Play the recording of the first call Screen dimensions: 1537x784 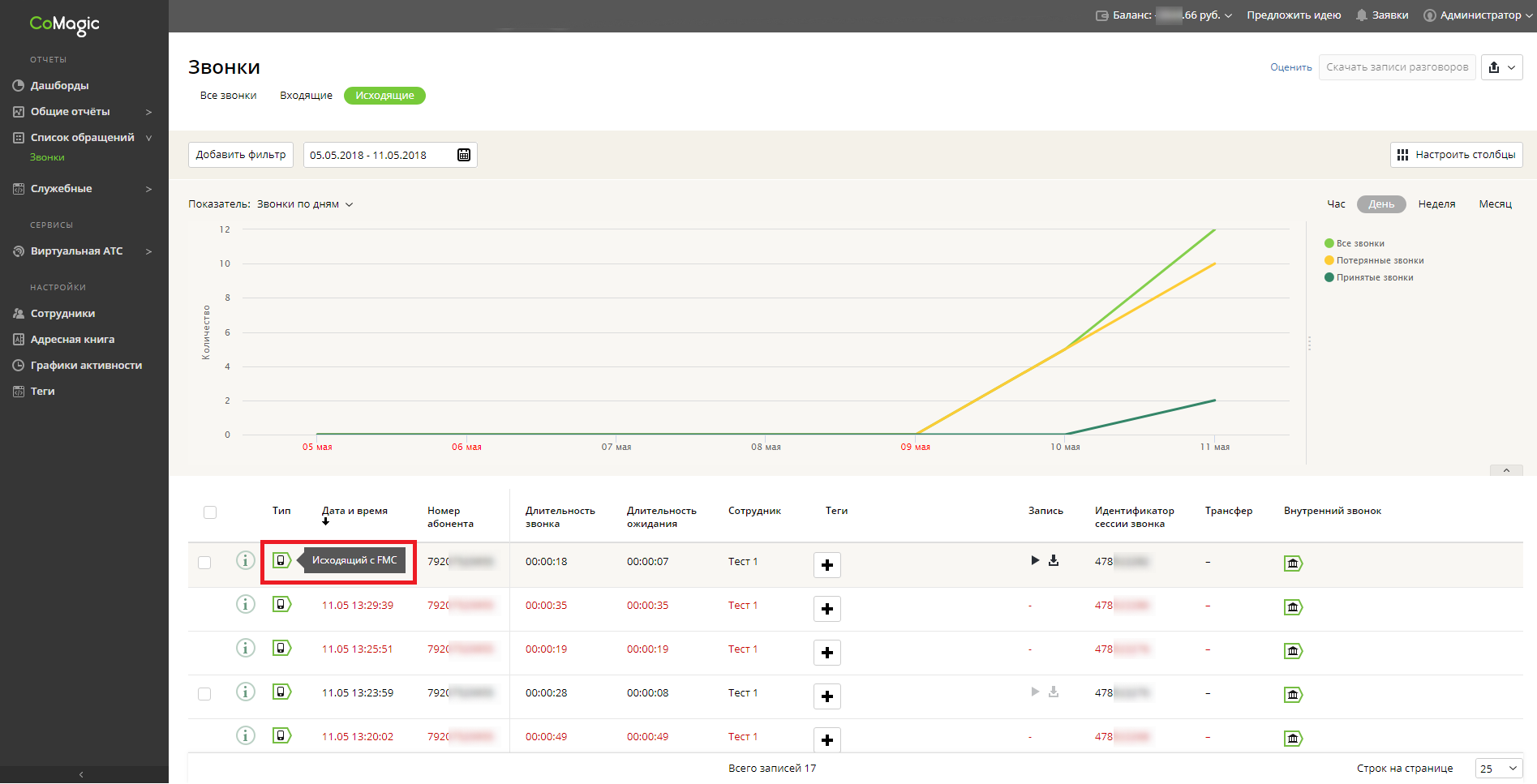coord(1035,560)
